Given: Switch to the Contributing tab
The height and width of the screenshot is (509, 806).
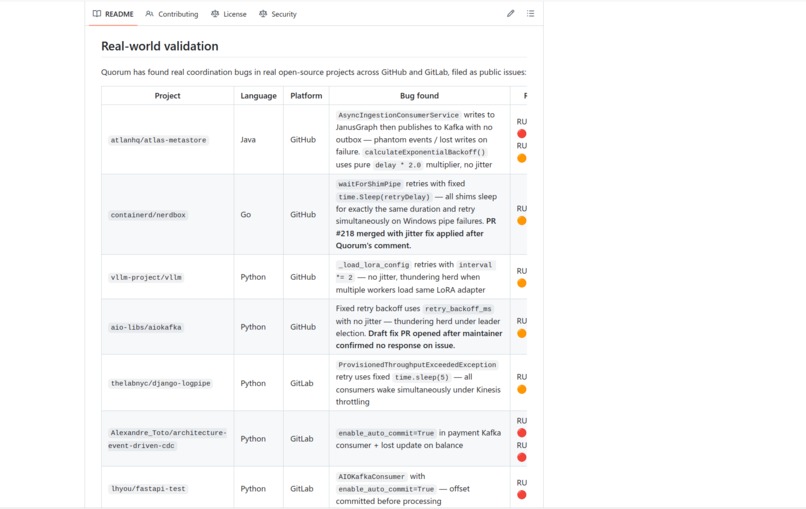Looking at the screenshot, I should pyautogui.click(x=172, y=14).
